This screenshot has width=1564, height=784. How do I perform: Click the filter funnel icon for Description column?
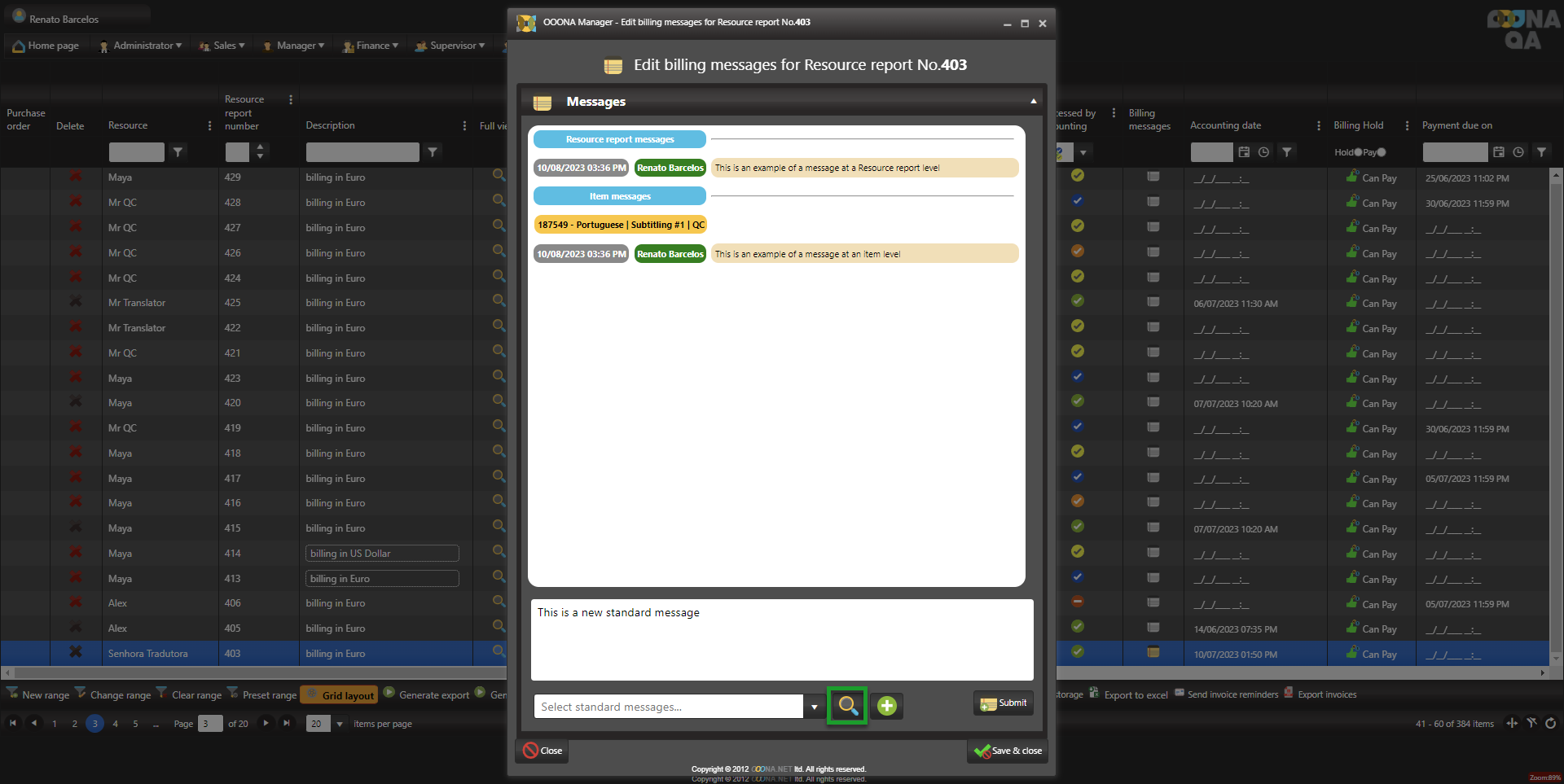[433, 152]
